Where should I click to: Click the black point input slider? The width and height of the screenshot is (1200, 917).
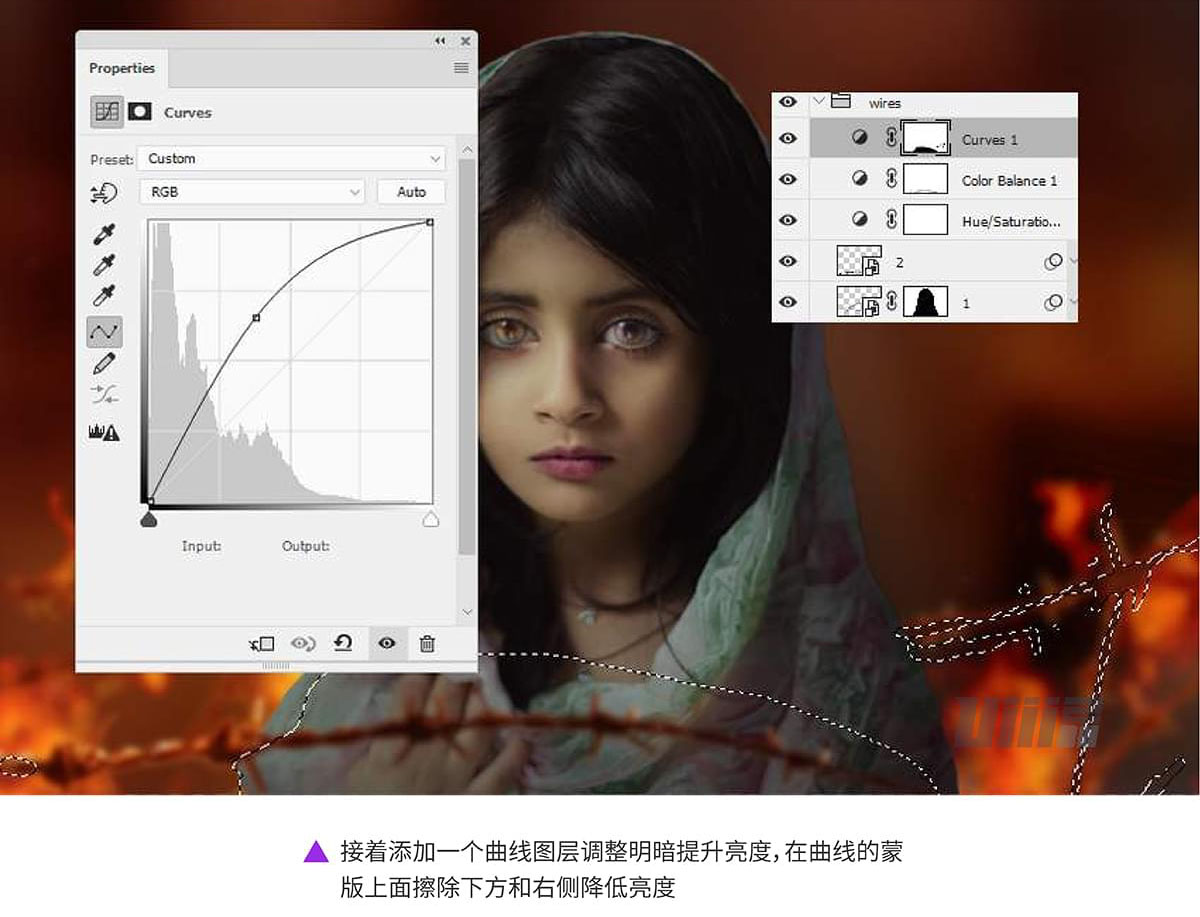[149, 519]
